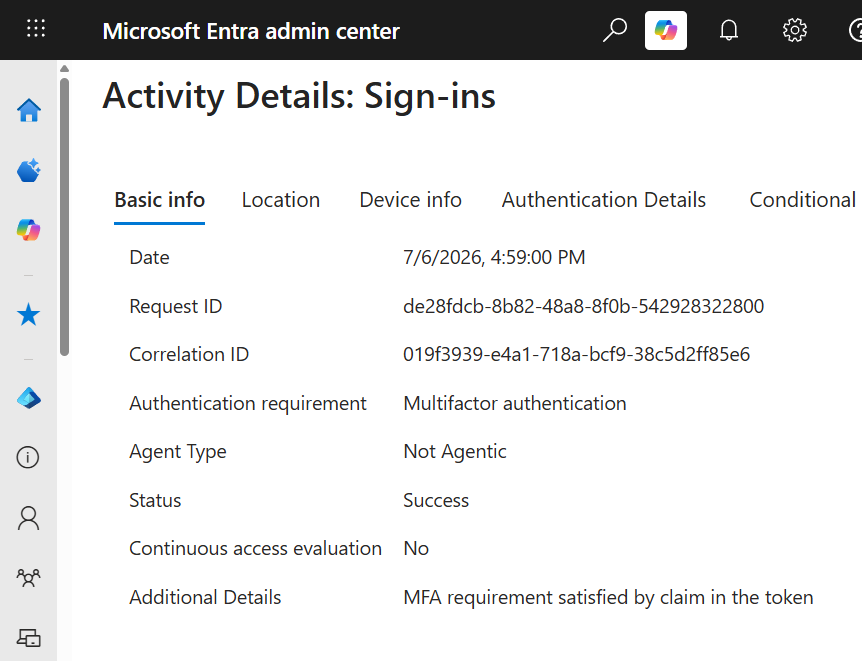
Task: Click the Success status value
Action: pos(436,500)
